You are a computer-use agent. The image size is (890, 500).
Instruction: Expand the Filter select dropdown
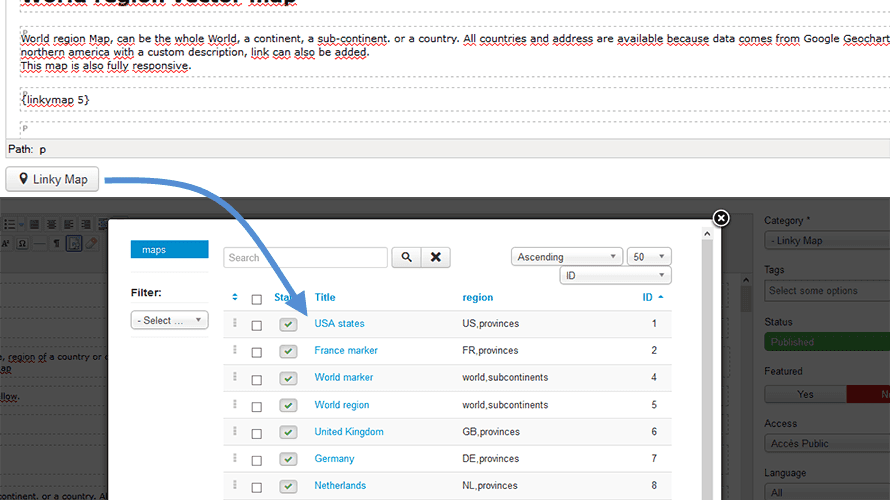point(169,321)
